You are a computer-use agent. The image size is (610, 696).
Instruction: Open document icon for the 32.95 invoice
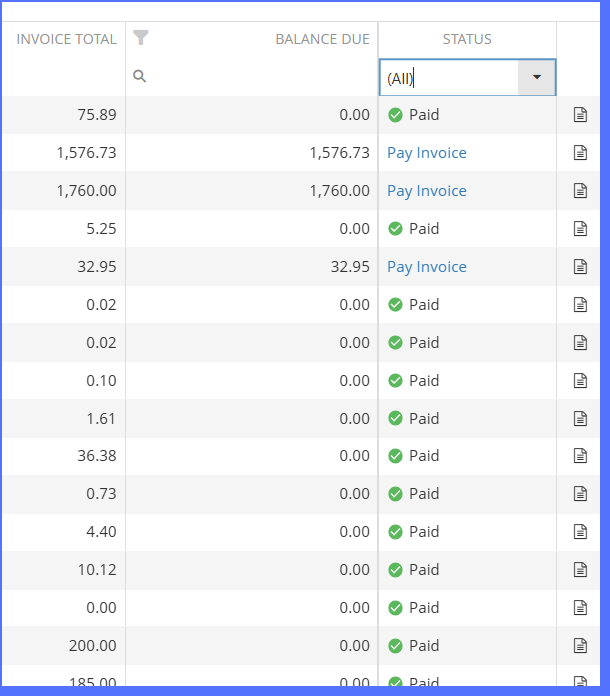(580, 267)
